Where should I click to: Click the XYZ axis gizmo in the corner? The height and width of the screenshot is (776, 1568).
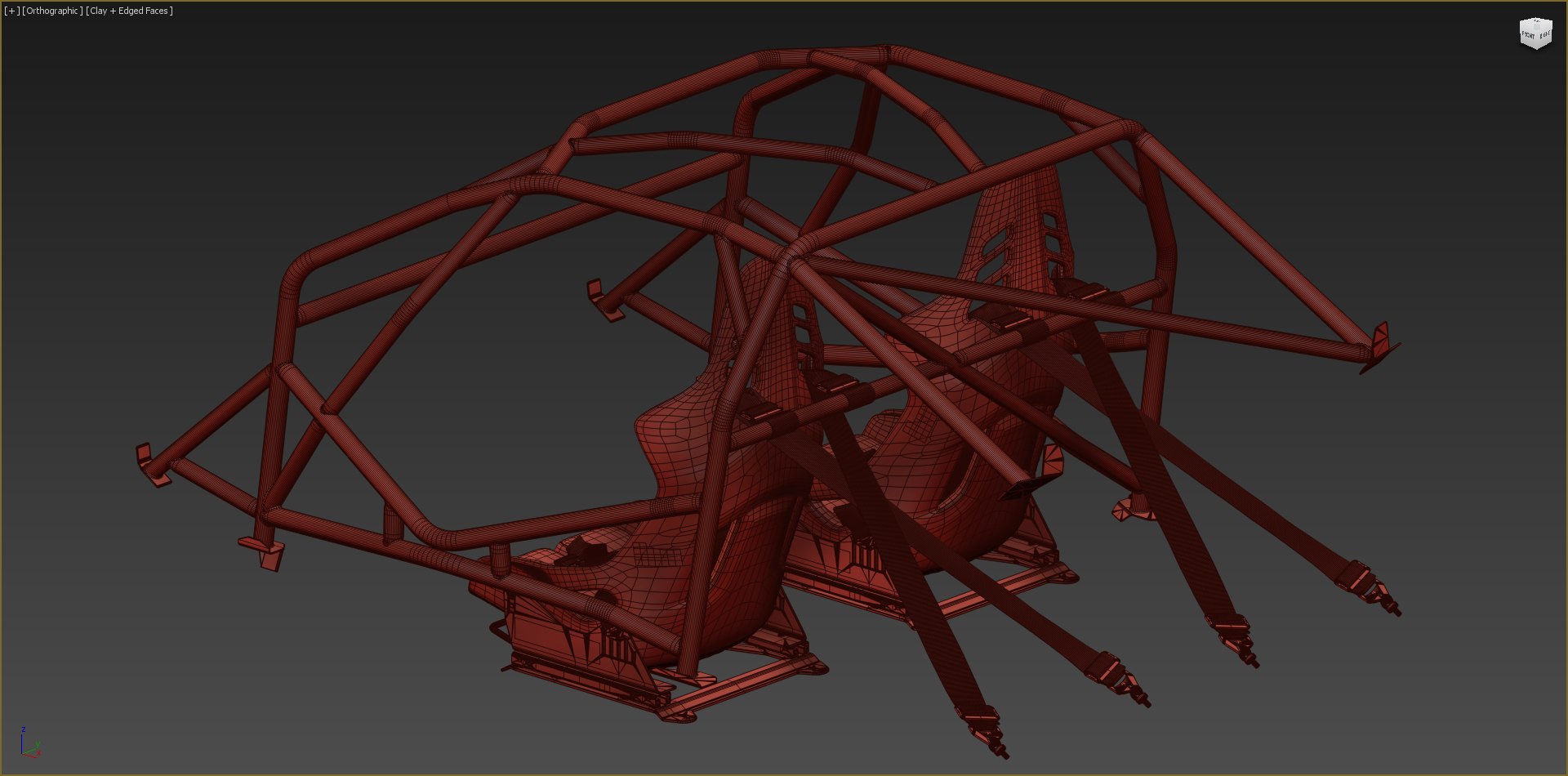[x=29, y=743]
